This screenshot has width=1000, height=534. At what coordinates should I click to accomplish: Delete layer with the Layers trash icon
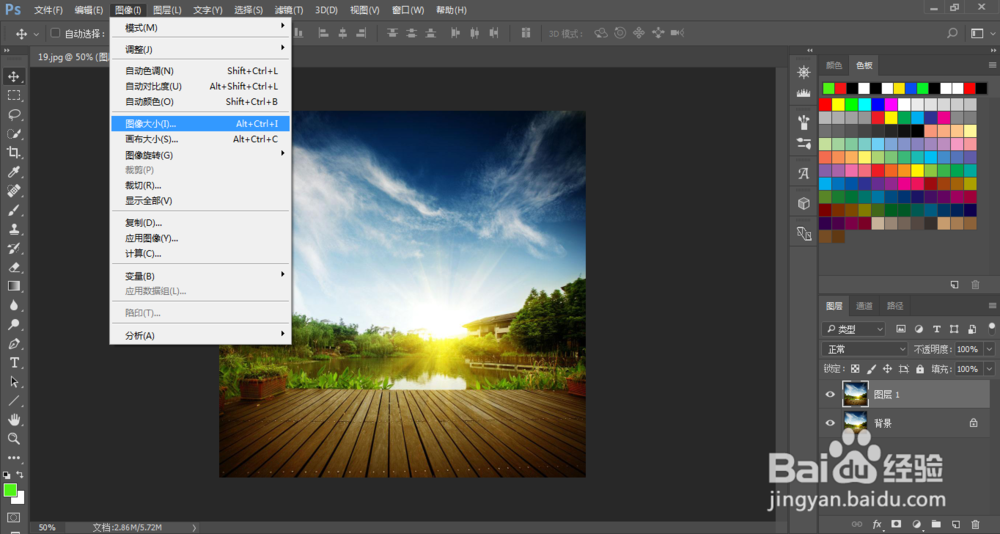(x=974, y=524)
